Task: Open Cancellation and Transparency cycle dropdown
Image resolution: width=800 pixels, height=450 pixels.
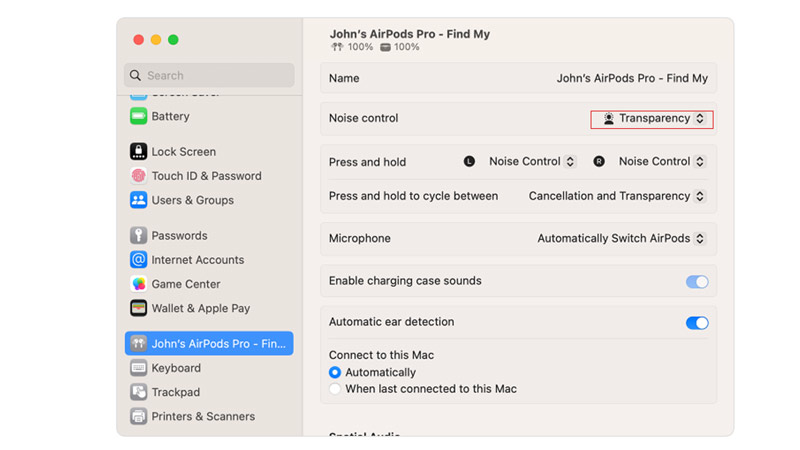Action: (617, 196)
